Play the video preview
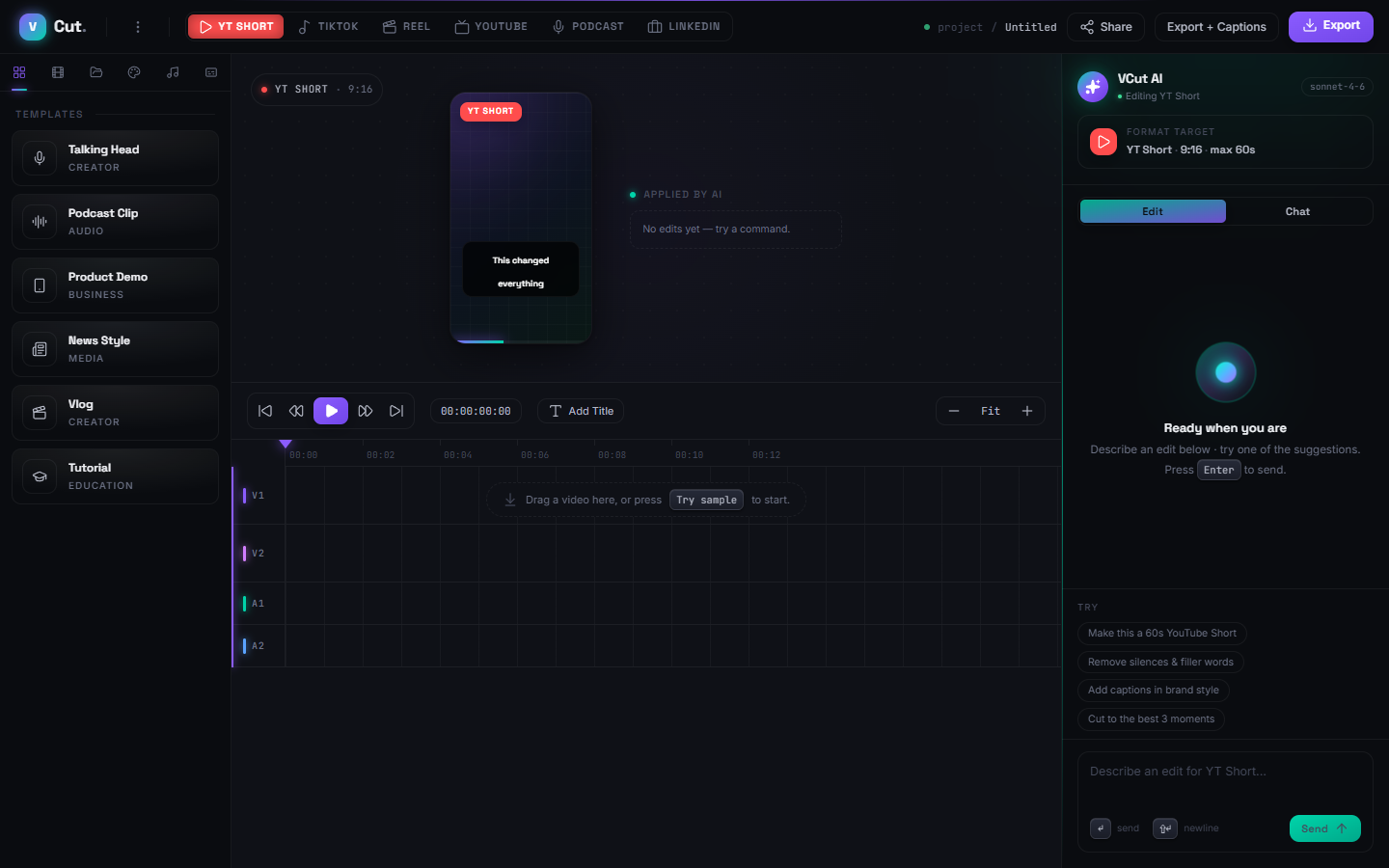Screen dimensions: 1389x868 pyautogui.click(x=331, y=411)
